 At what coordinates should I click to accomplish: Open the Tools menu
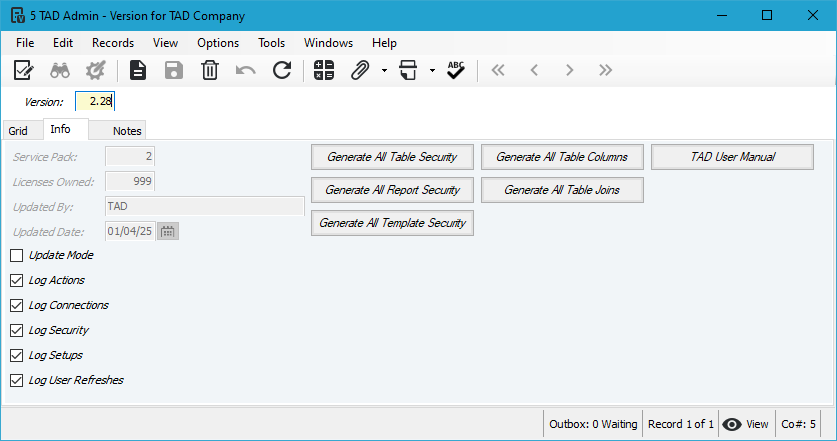272,43
